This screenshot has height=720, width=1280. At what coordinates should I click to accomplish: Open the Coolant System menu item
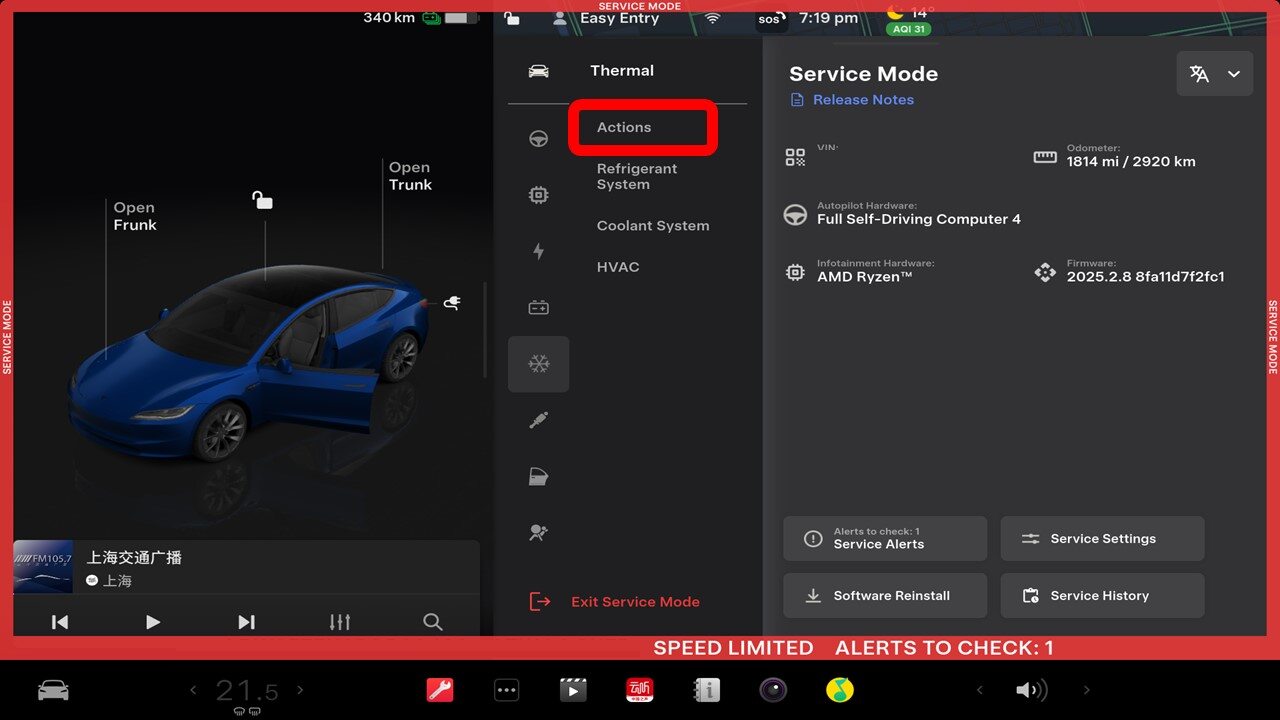click(x=653, y=226)
